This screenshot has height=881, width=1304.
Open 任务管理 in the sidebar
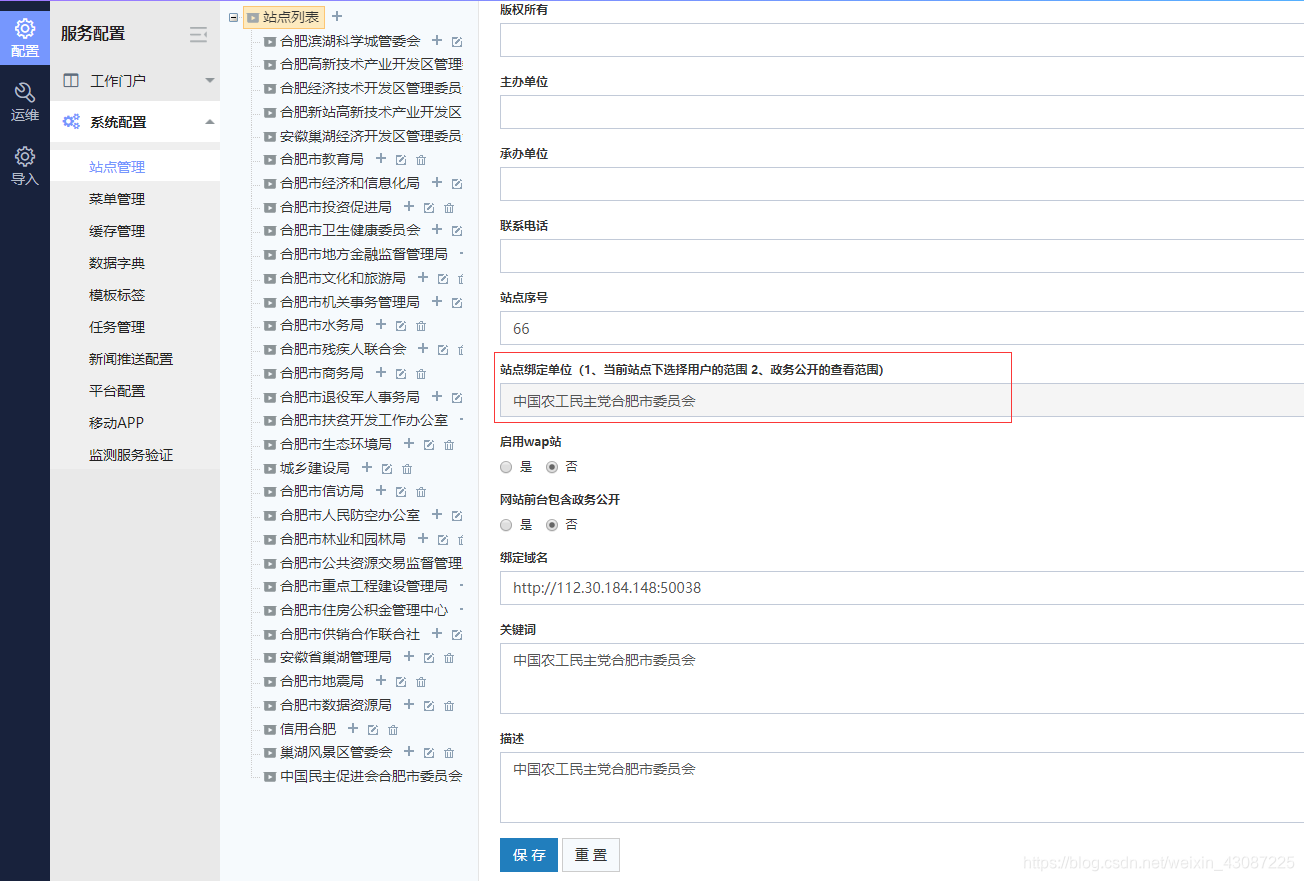click(117, 327)
